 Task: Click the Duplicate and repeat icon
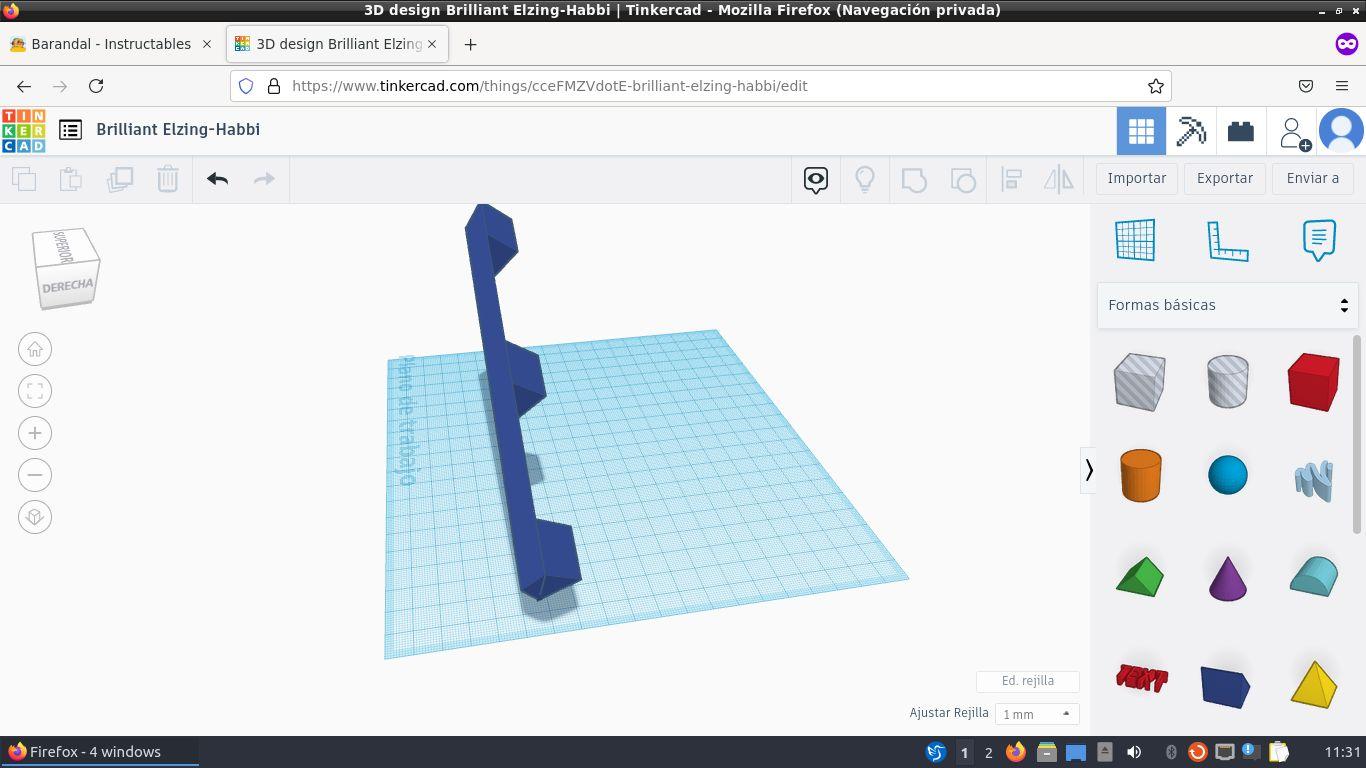[x=120, y=179]
